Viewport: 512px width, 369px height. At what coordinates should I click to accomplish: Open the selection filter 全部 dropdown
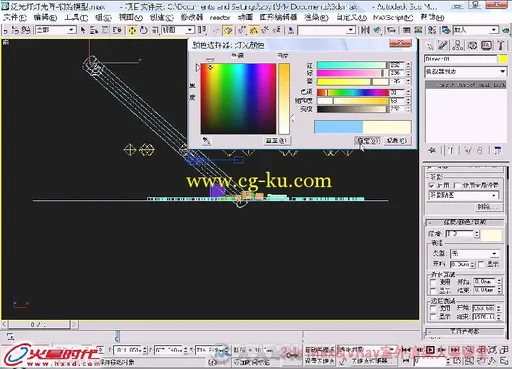(56, 30)
